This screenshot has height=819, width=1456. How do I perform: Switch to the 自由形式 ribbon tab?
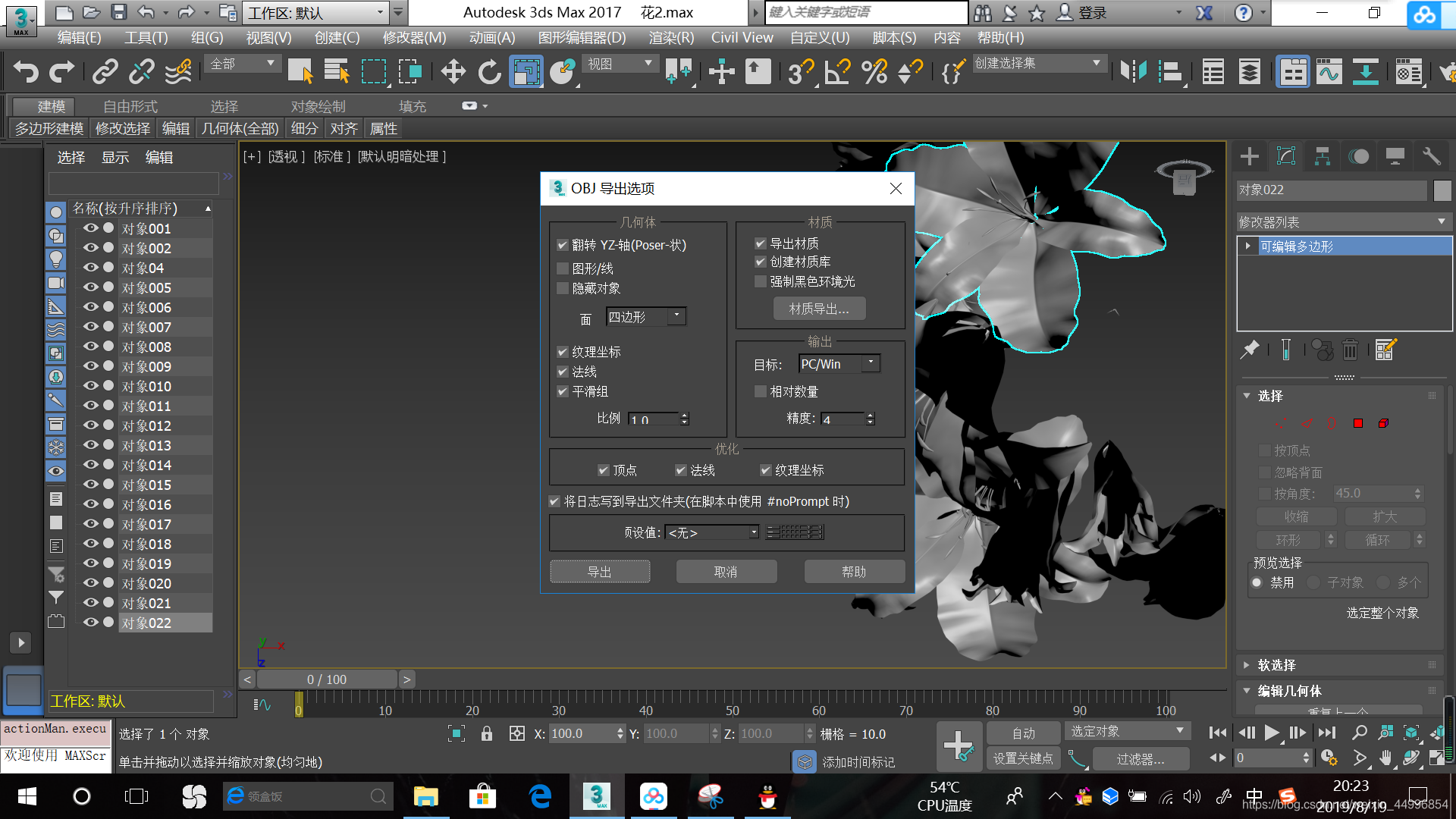coord(130,106)
